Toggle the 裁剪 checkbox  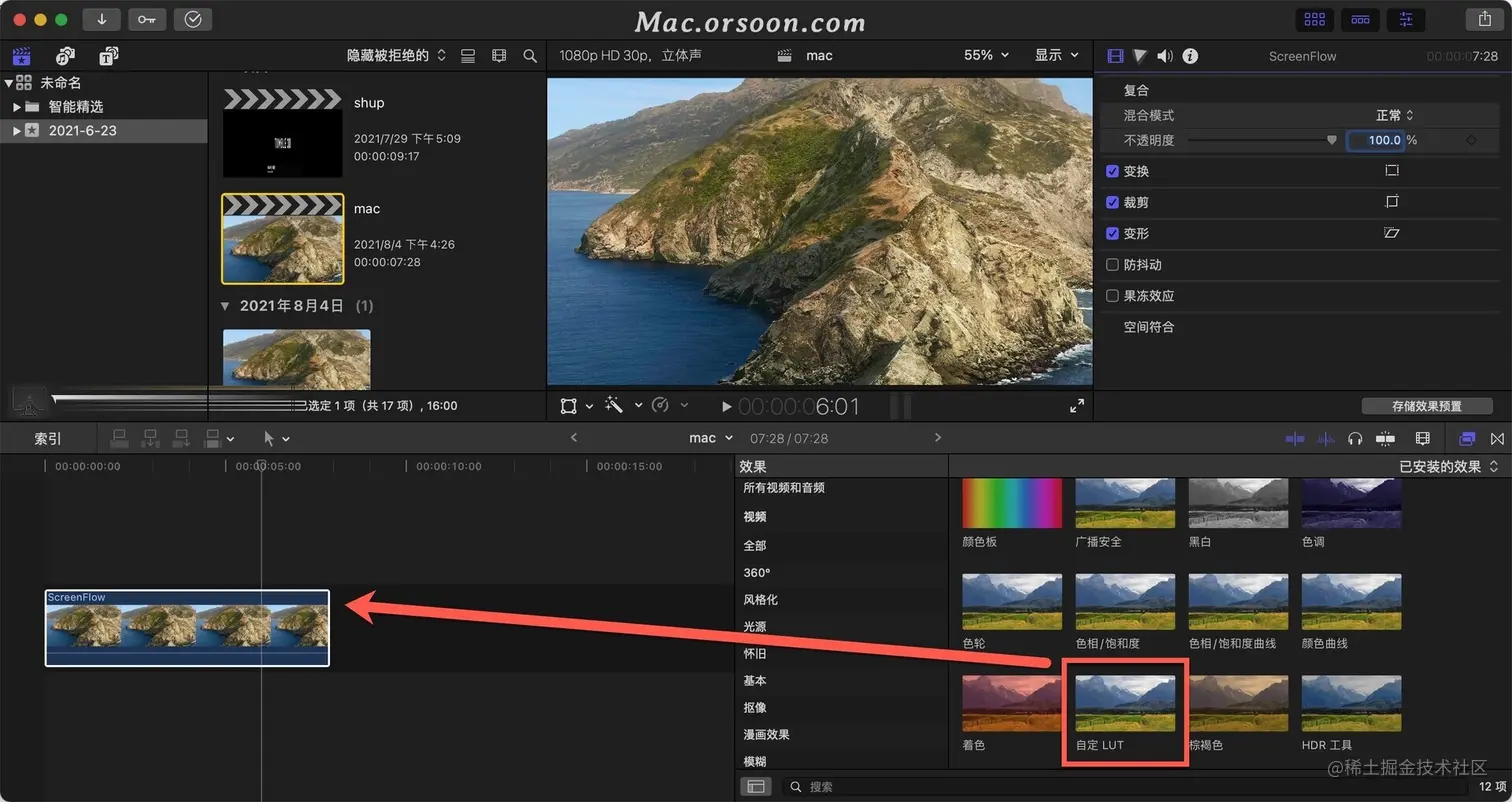tap(1112, 202)
